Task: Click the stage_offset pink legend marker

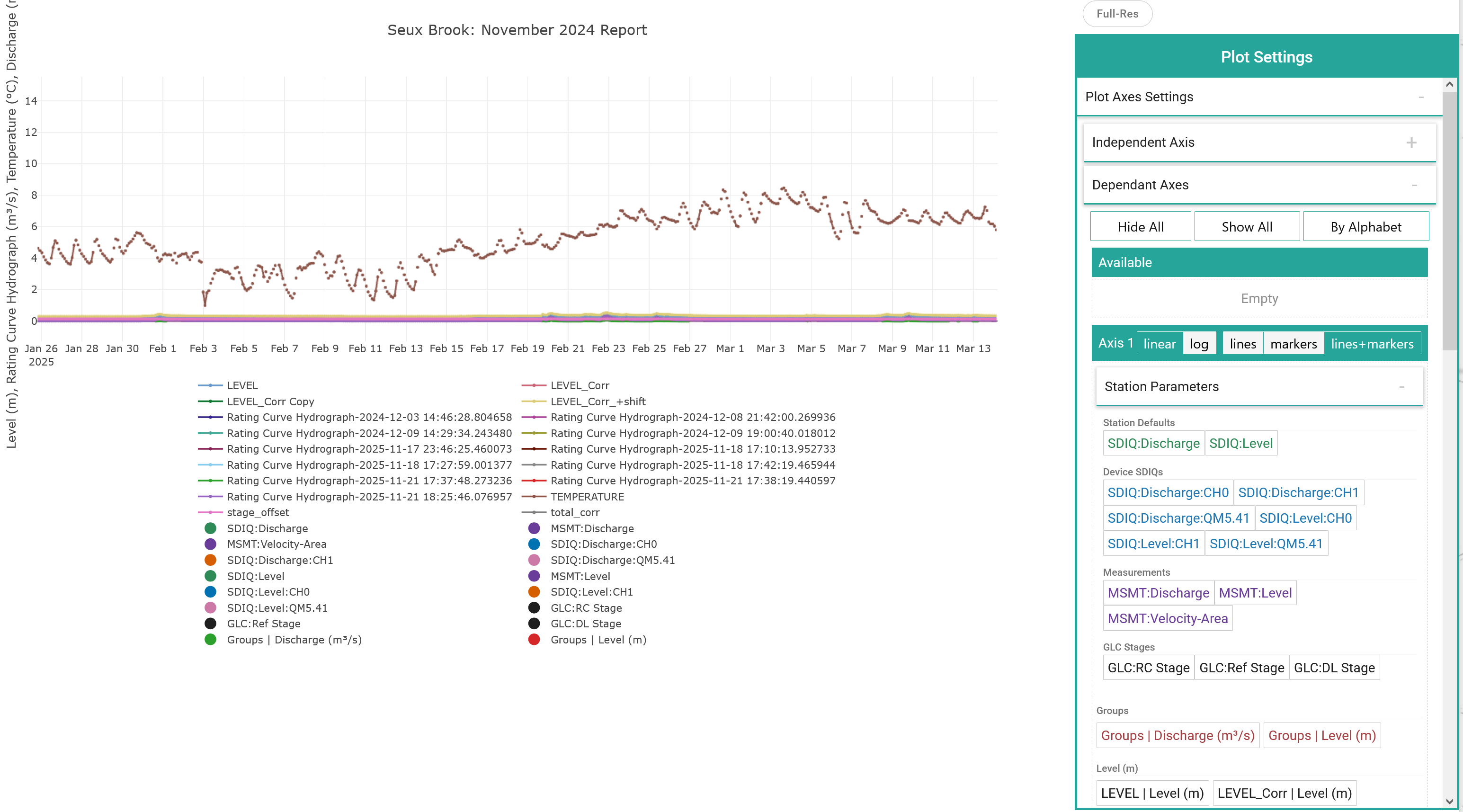Action: click(x=210, y=512)
